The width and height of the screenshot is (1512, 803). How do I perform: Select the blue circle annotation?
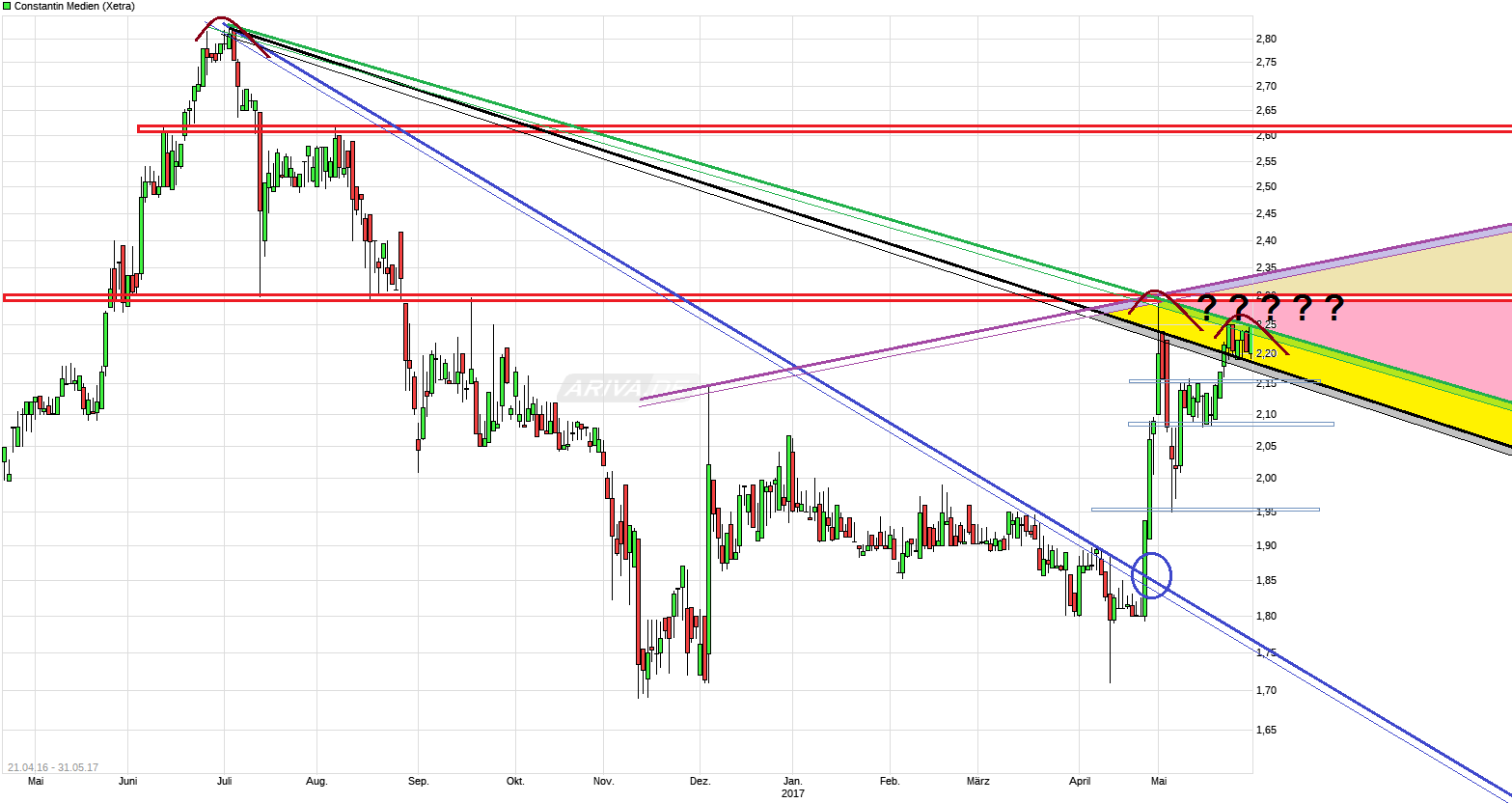[1154, 574]
